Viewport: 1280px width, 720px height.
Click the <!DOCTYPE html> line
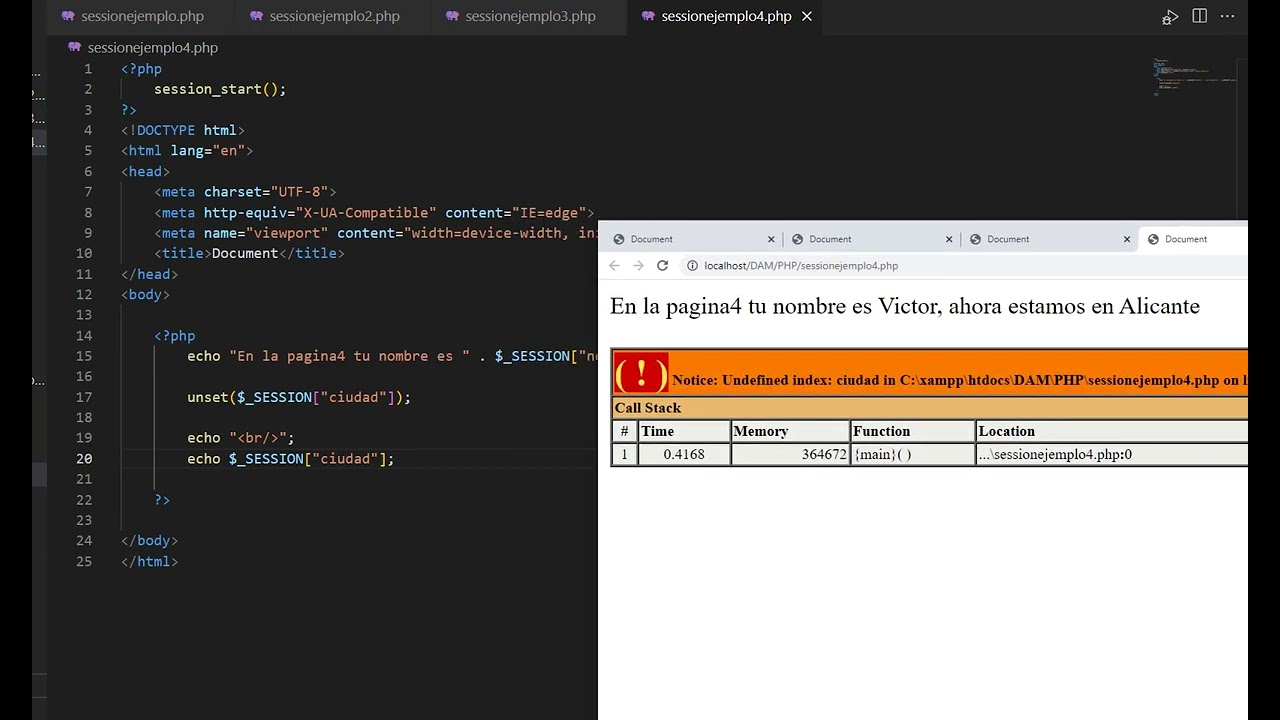pyautogui.click(x=183, y=130)
